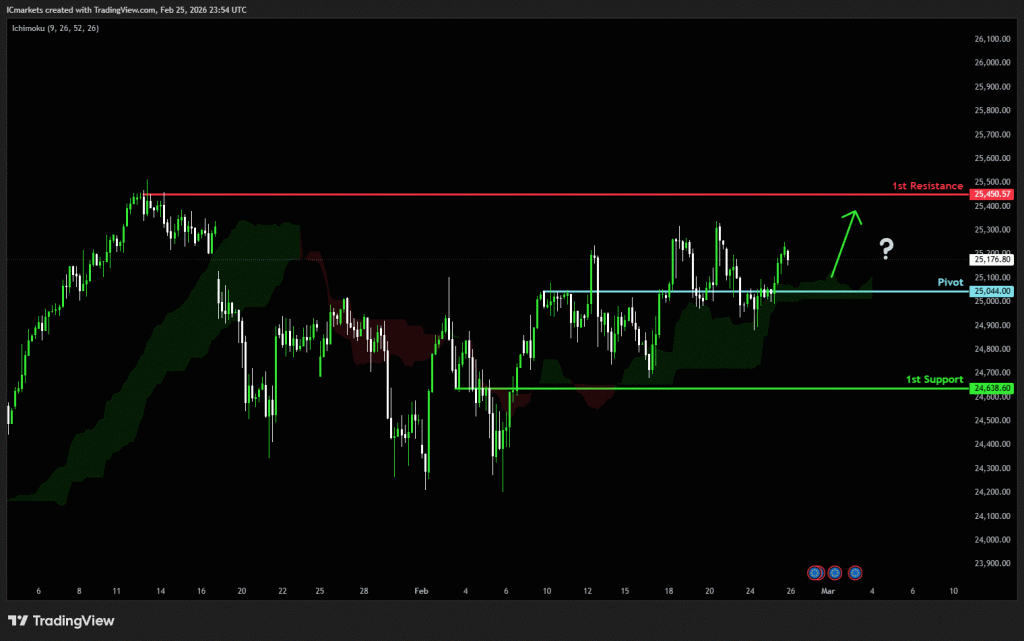Select the Pivot text label

click(949, 283)
